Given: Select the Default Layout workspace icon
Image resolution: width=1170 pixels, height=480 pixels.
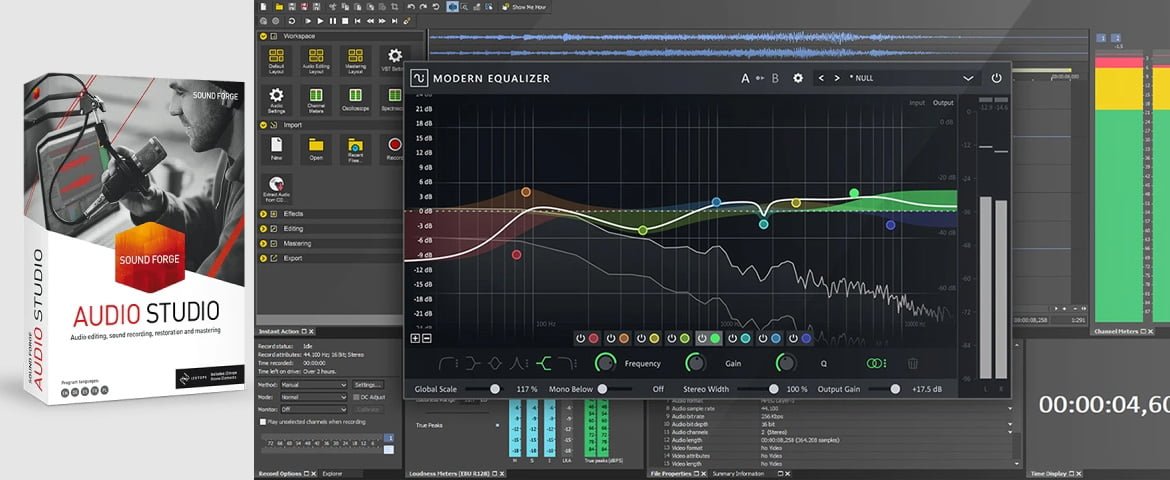Looking at the screenshot, I should click(276, 61).
